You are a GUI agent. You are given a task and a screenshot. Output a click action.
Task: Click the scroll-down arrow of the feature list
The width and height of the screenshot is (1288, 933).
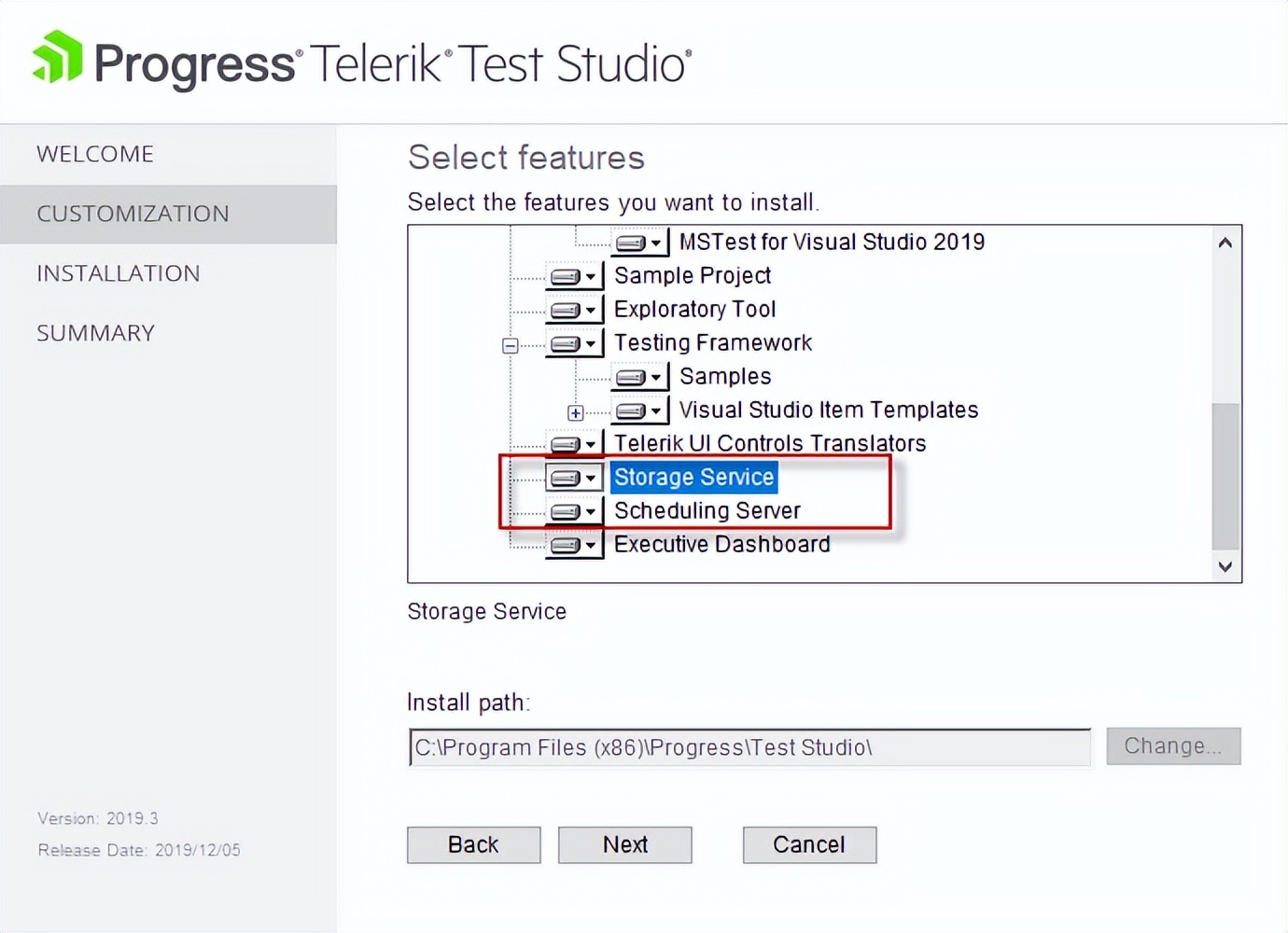(x=1225, y=566)
